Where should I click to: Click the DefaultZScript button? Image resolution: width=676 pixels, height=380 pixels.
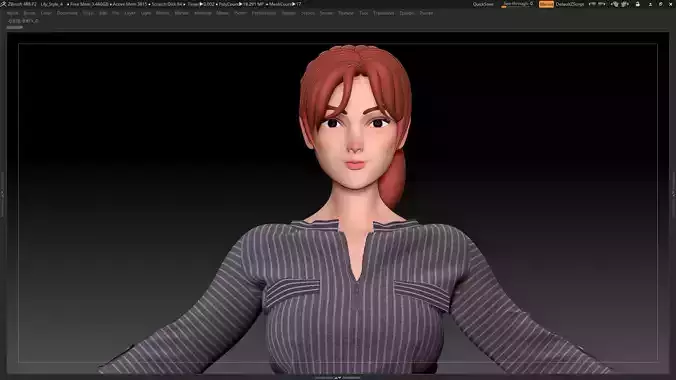point(570,4)
